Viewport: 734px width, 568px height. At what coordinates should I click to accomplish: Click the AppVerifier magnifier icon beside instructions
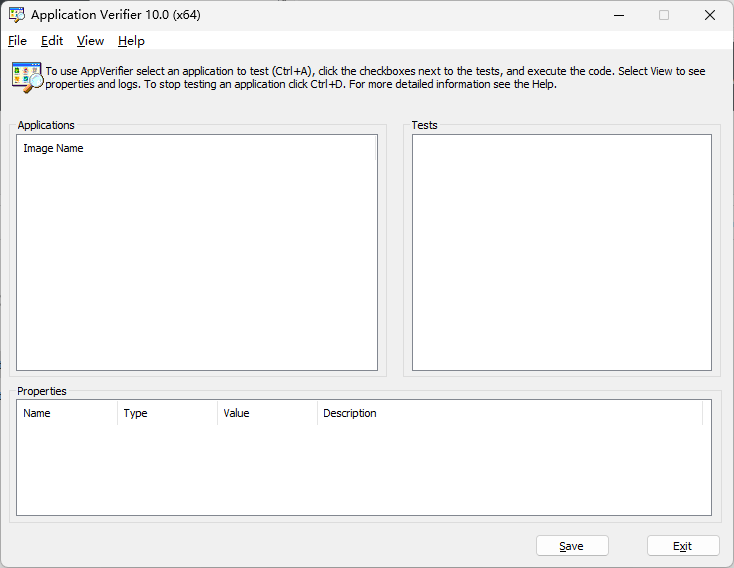pyautogui.click(x=27, y=77)
